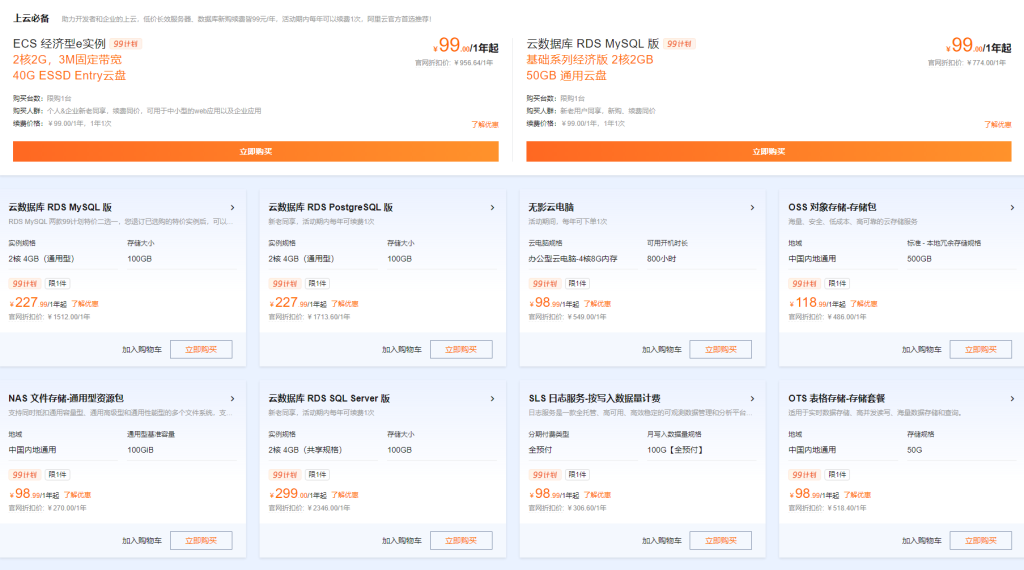Image resolution: width=1024 pixels, height=570 pixels.
Task: Add OSS 对象存储 to cart via 加入购物车
Action: click(921, 350)
